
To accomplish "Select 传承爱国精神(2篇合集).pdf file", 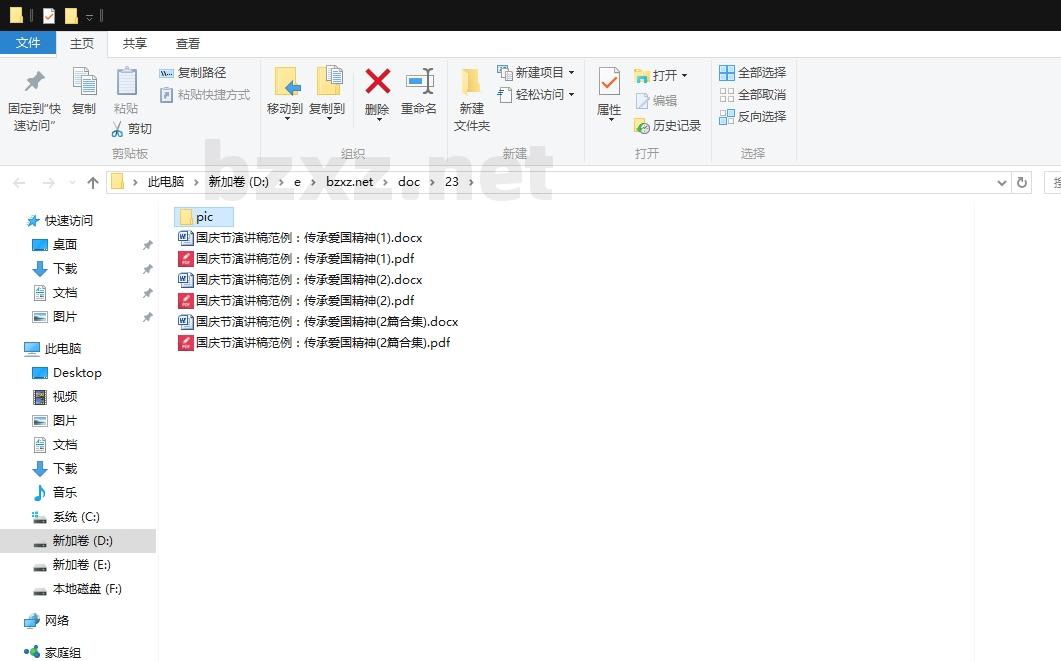I will pos(322,343).
